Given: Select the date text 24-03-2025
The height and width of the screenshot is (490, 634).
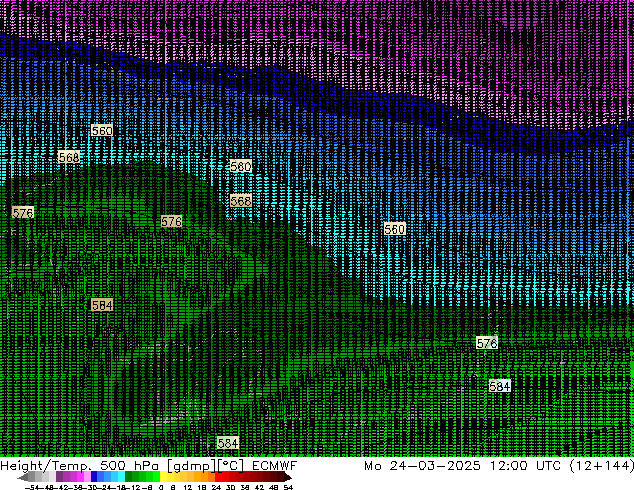Looking at the screenshot, I should tap(435, 466).
